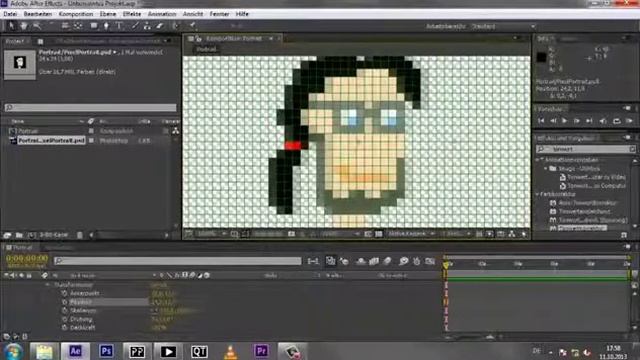Open Photoshop from the Windows taskbar
Screen dimensions: 640x360
tap(106, 351)
